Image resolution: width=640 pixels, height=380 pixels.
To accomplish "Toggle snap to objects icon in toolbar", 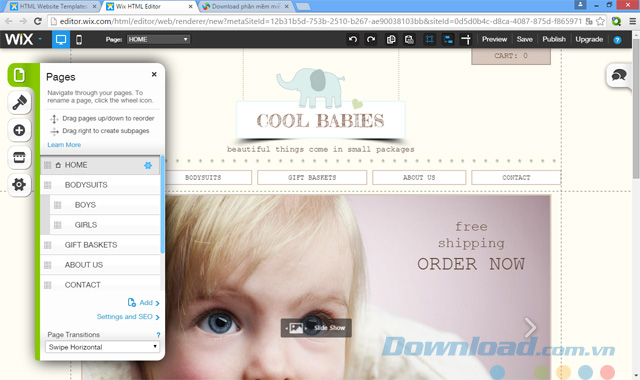I will [448, 39].
